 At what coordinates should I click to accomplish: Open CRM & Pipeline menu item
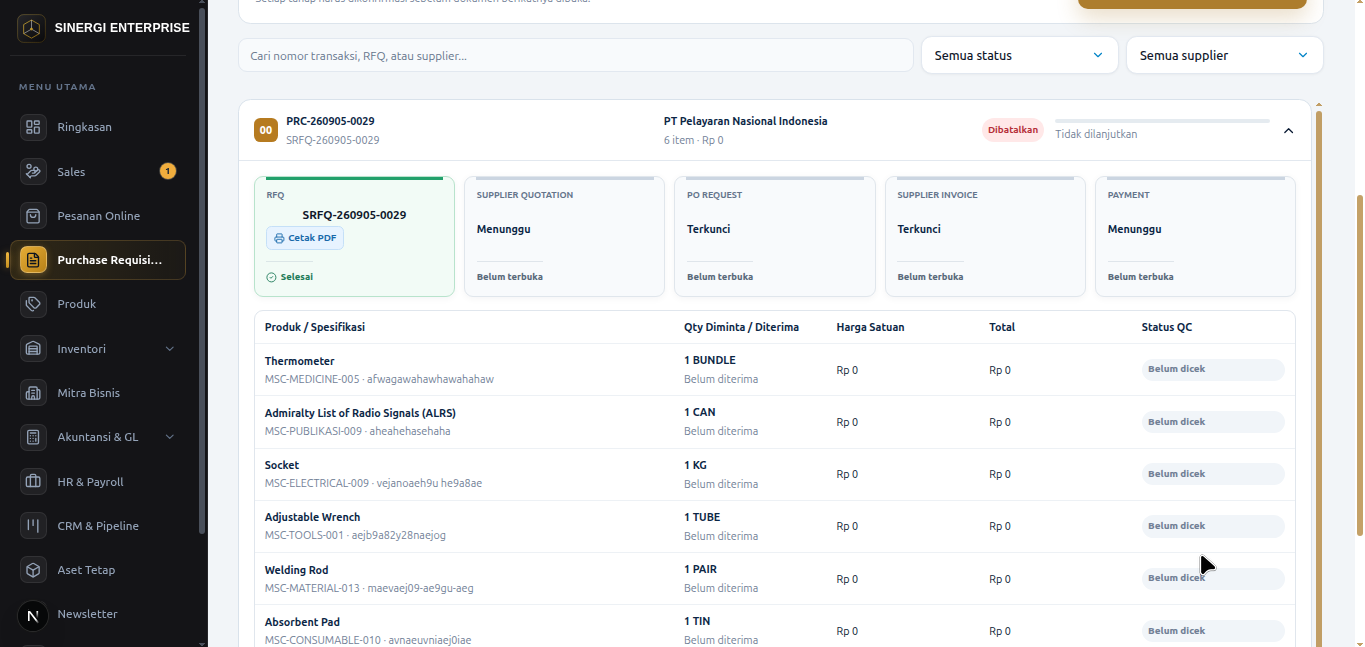[x=97, y=526]
